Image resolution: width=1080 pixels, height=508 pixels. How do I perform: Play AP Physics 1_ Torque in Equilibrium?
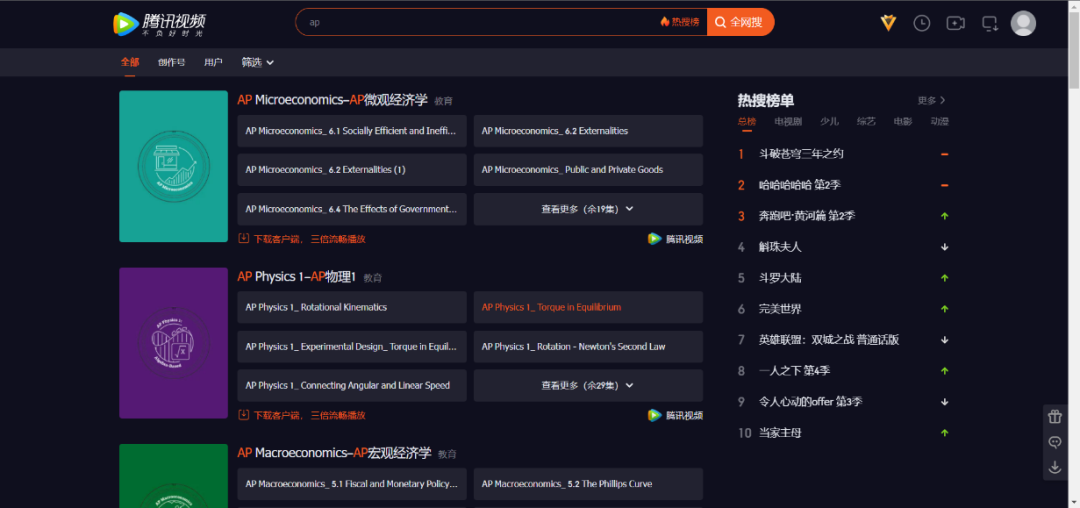pyautogui.click(x=588, y=307)
